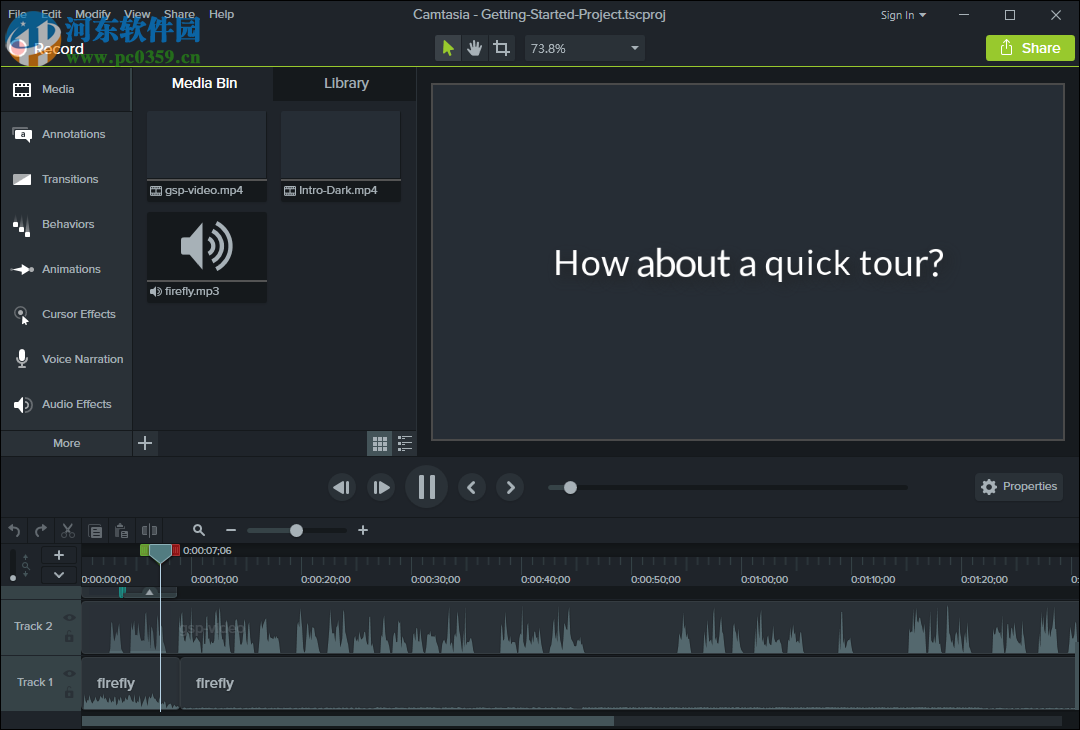Screen dimensions: 1080x730
Task: Select the Pan hand tool
Action: coord(474,47)
